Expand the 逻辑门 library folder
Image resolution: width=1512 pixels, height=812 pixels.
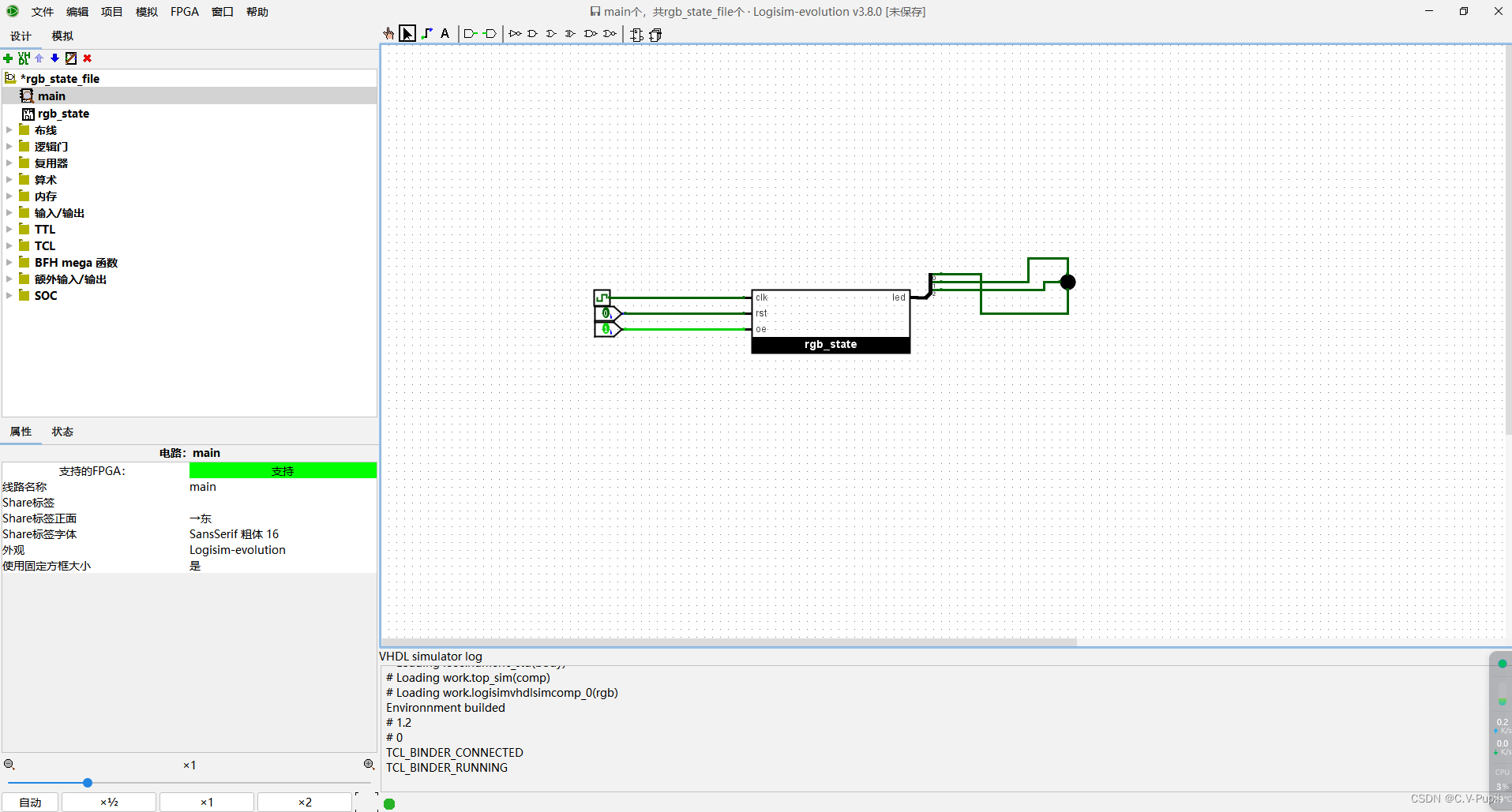click(x=9, y=147)
